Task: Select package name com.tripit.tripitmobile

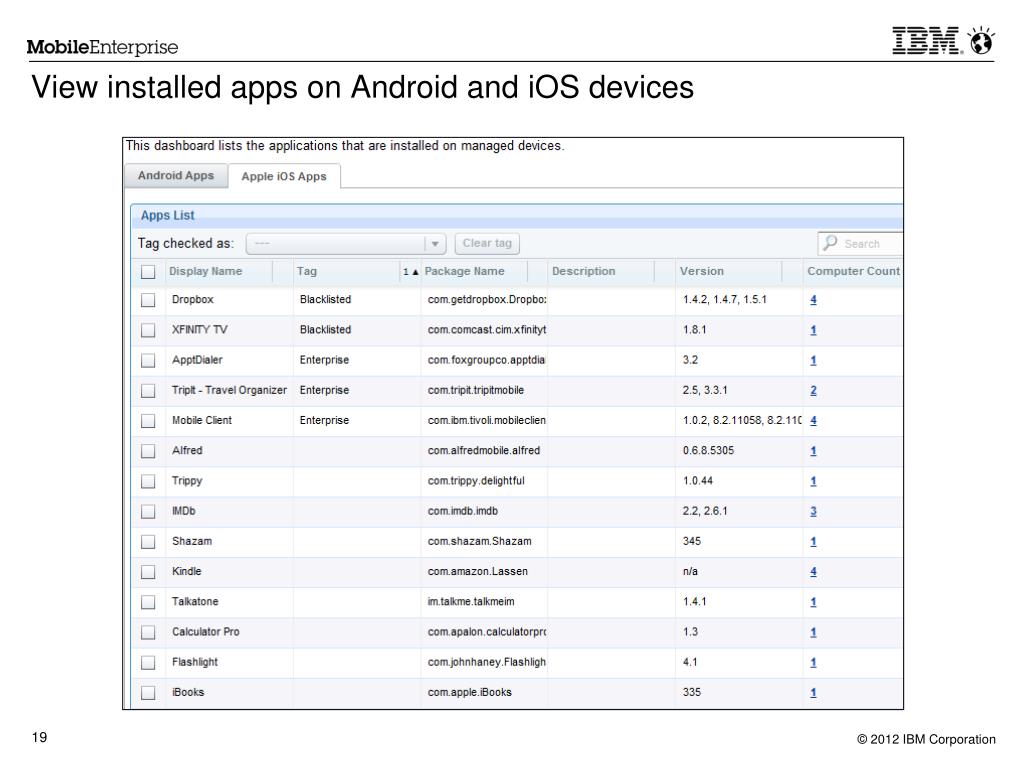Action: point(475,391)
